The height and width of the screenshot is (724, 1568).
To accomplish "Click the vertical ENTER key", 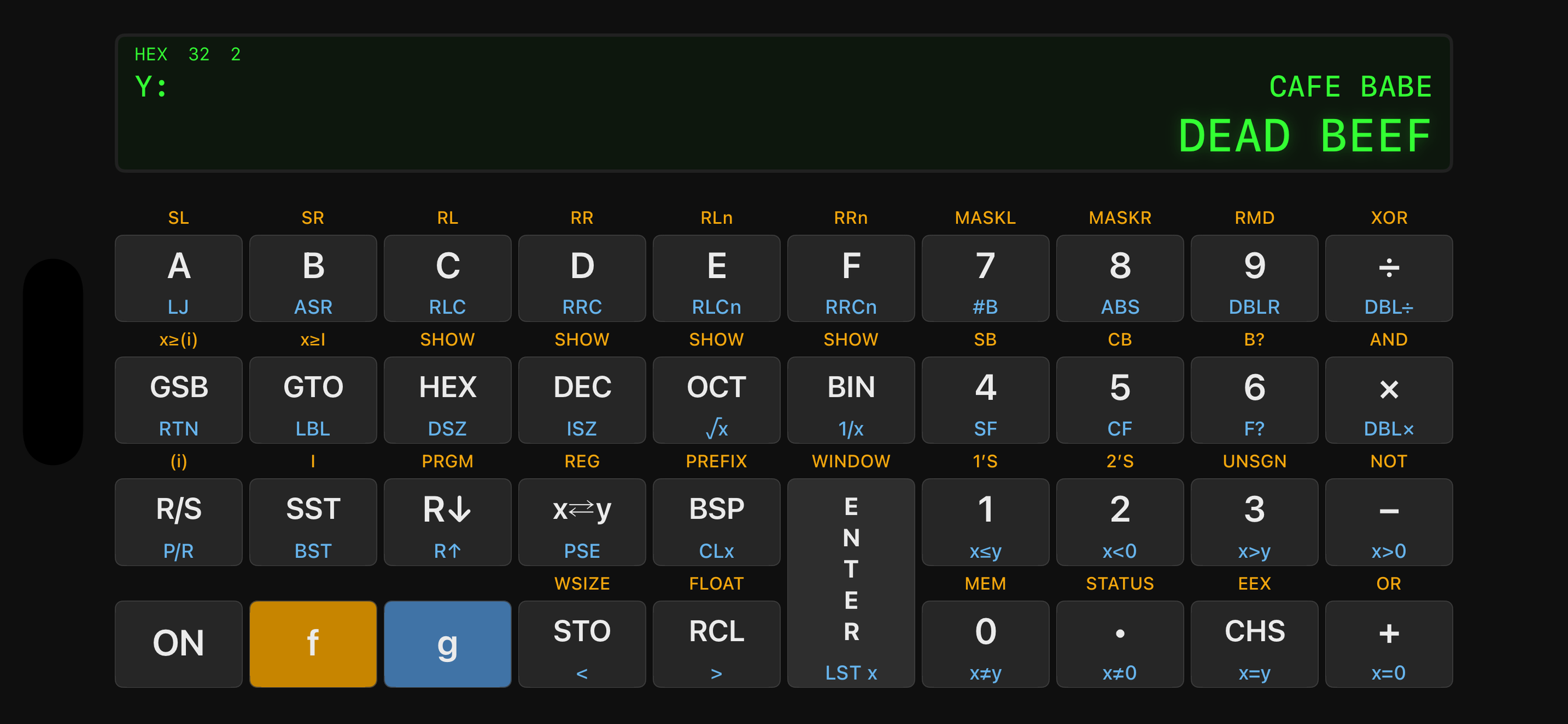I will (x=851, y=583).
